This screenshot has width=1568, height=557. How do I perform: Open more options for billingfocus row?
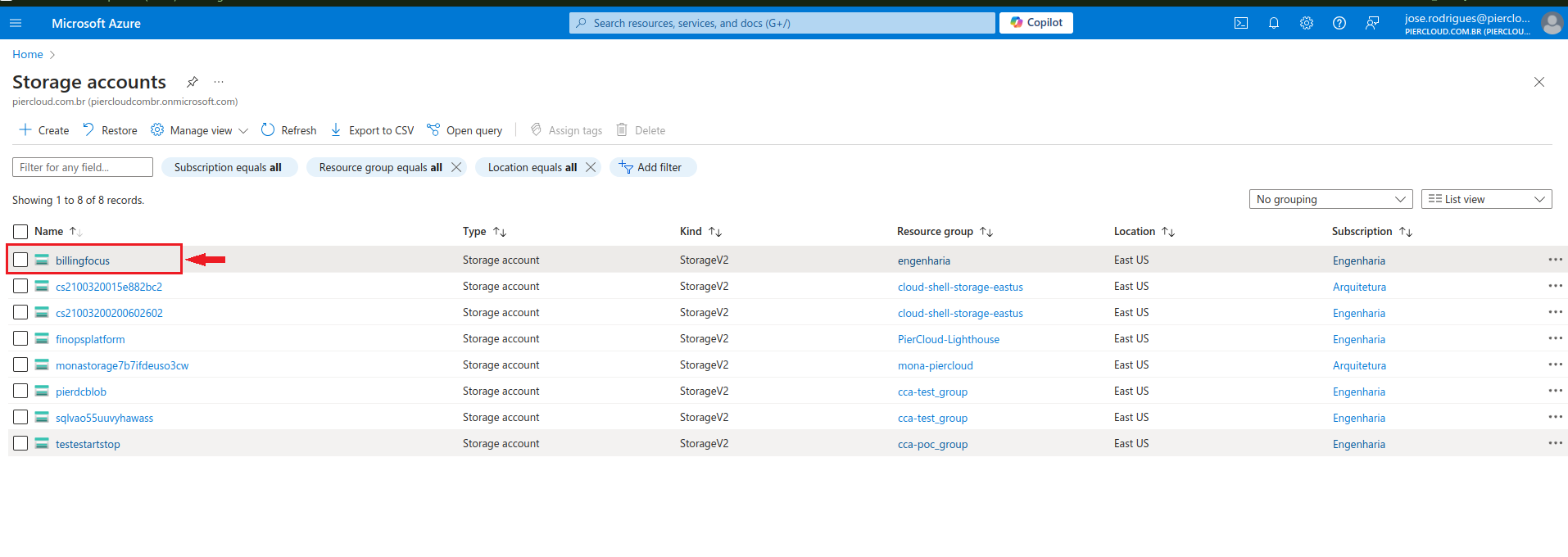tap(1555, 260)
